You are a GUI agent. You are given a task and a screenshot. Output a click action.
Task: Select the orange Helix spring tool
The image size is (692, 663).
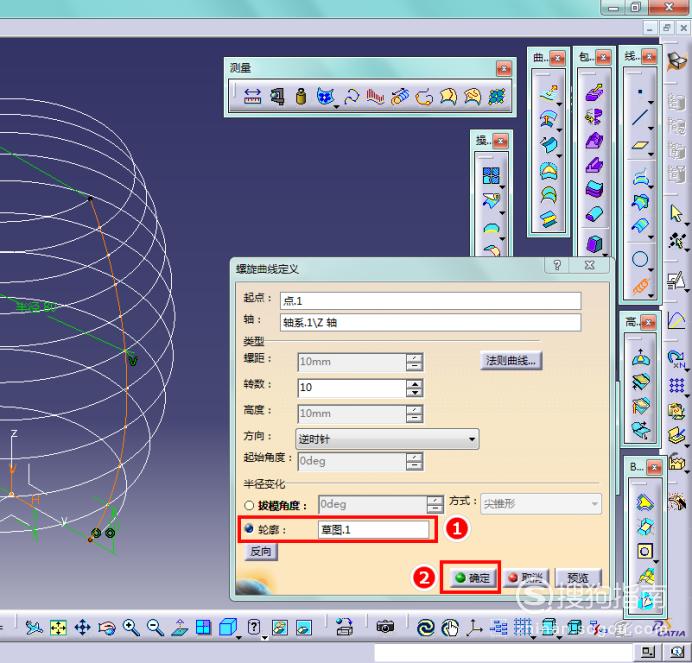coord(640,286)
